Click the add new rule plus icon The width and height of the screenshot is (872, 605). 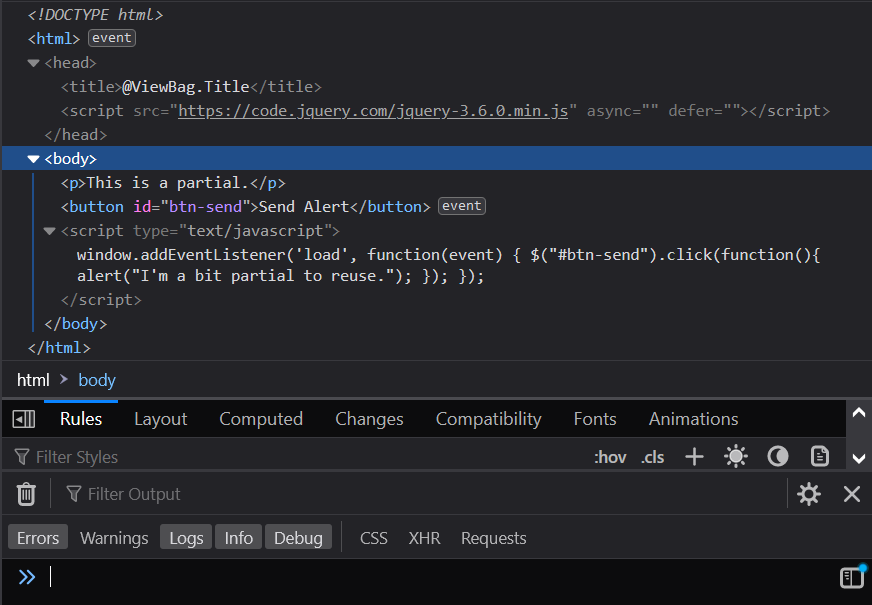pos(694,457)
